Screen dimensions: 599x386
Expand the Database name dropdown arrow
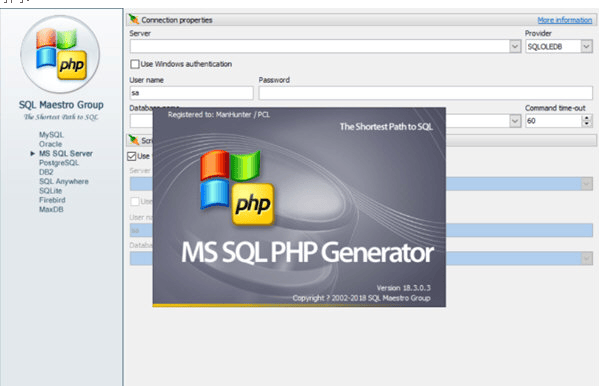click(515, 121)
